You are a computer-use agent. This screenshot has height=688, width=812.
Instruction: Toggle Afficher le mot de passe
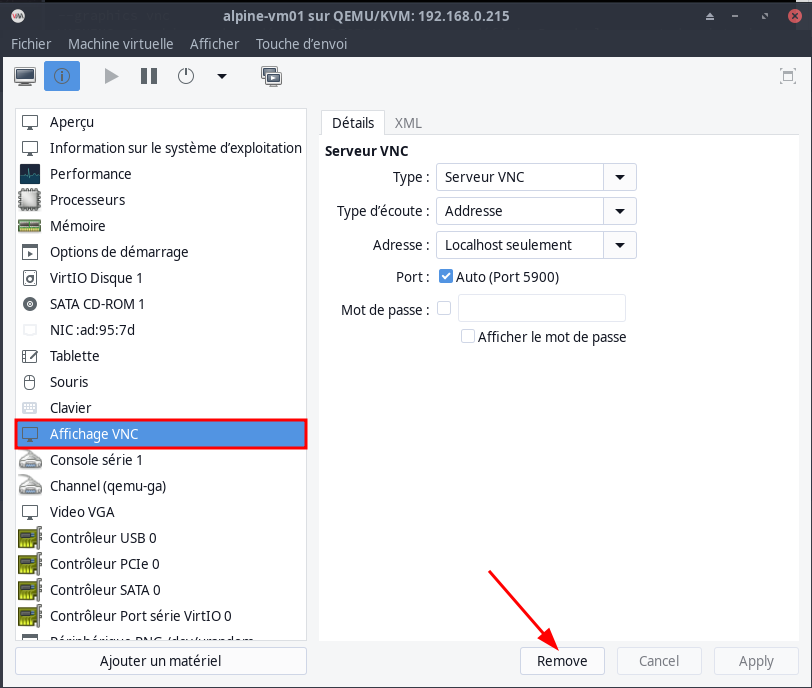467,337
